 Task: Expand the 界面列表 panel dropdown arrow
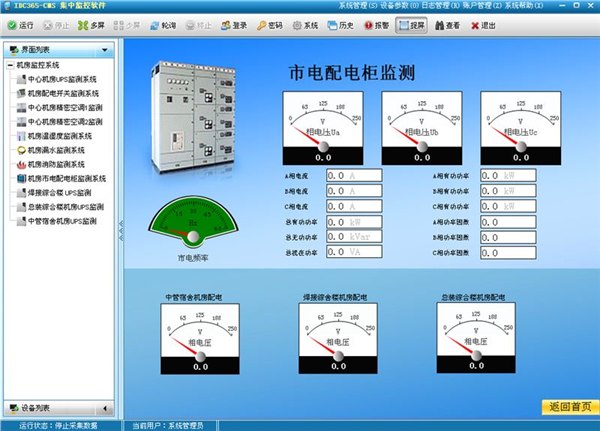[104, 50]
